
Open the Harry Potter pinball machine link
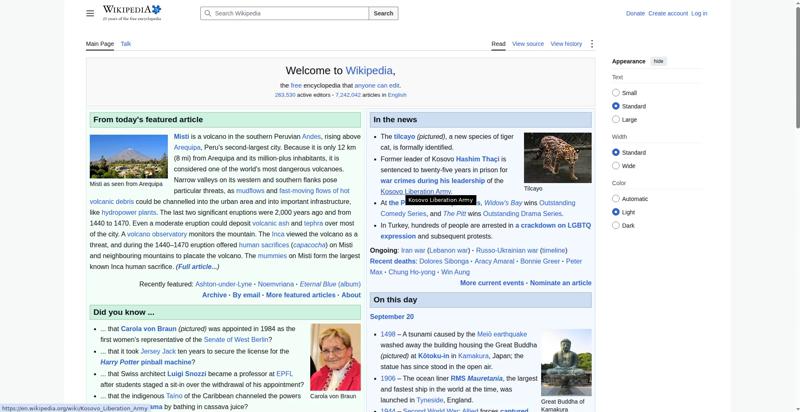(x=145, y=362)
